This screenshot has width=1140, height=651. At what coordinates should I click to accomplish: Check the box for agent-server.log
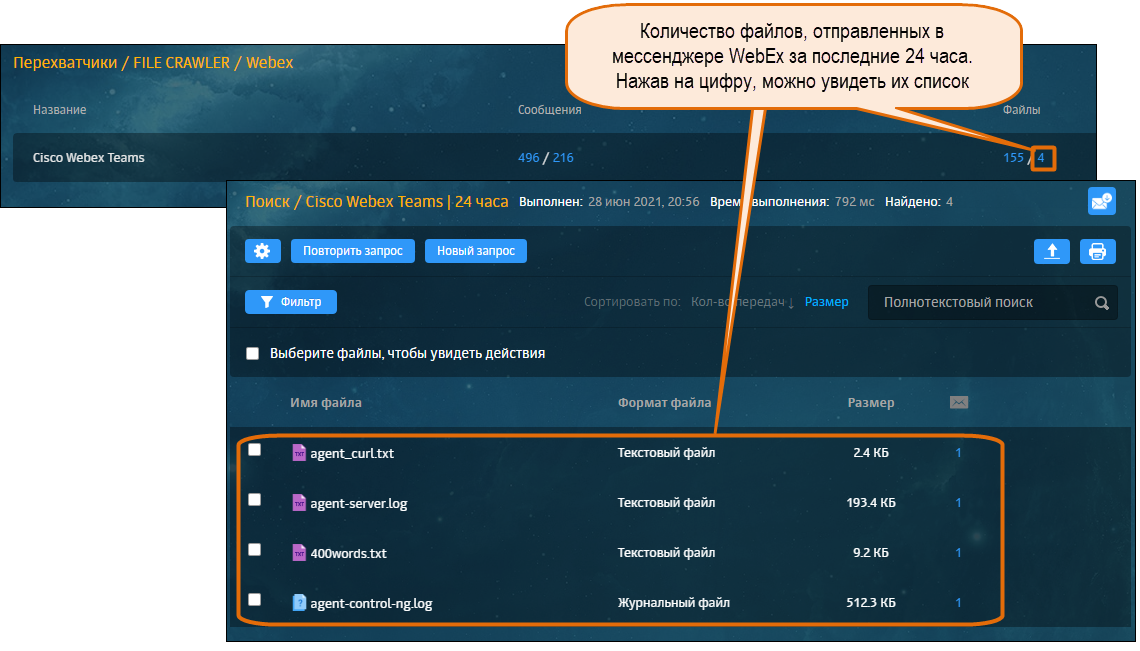(x=254, y=500)
